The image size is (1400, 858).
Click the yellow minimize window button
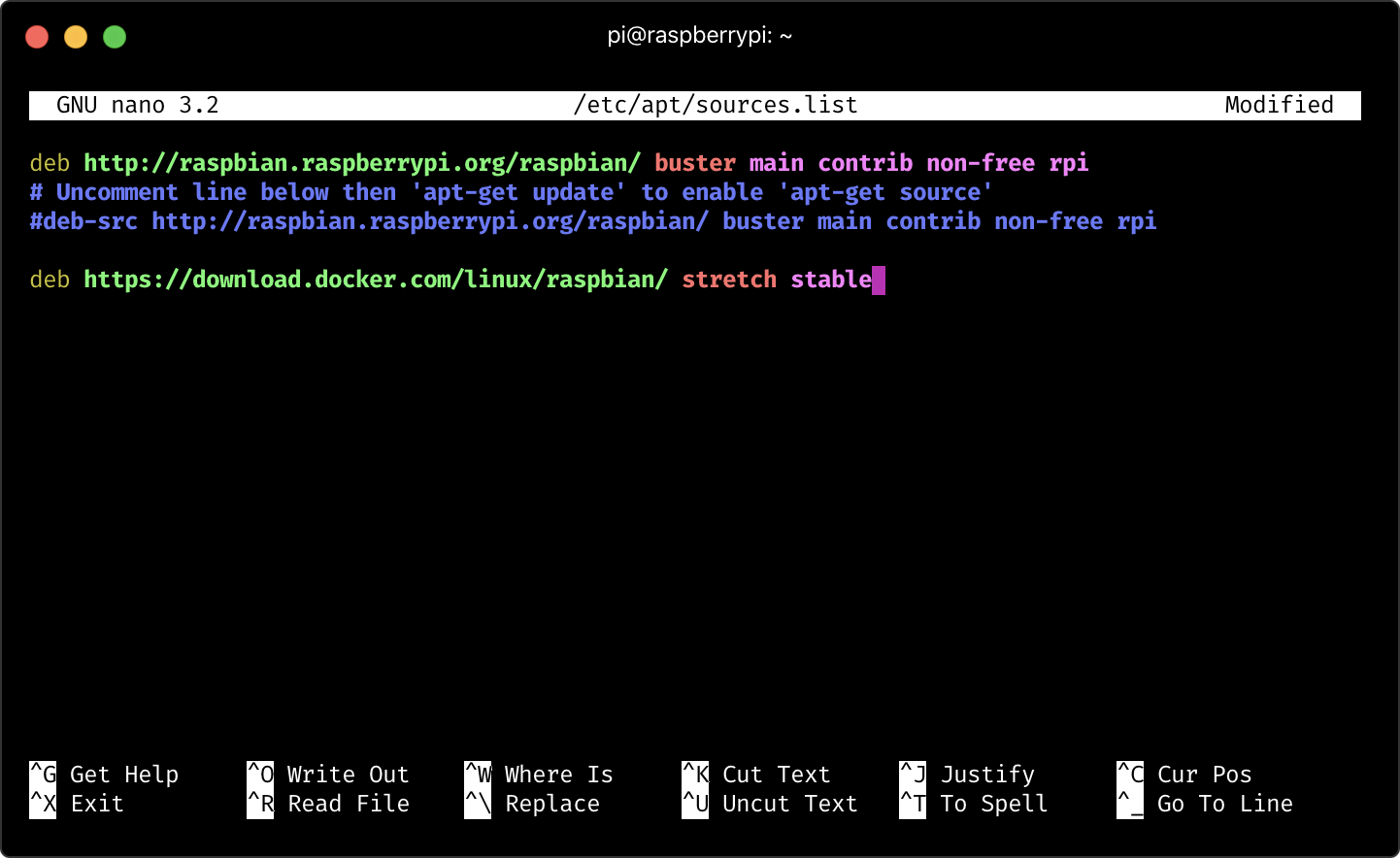(x=76, y=37)
